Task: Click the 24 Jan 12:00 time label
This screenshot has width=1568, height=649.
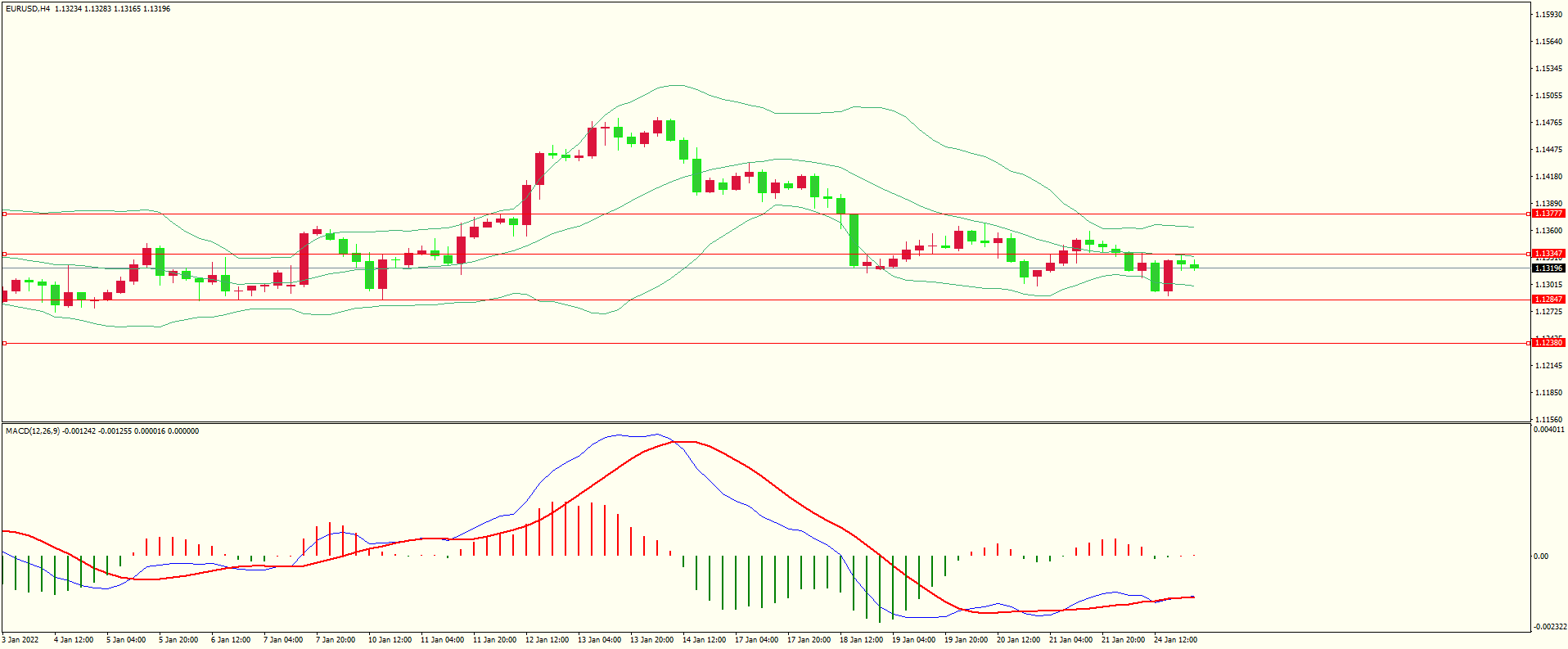Action: [x=1175, y=640]
